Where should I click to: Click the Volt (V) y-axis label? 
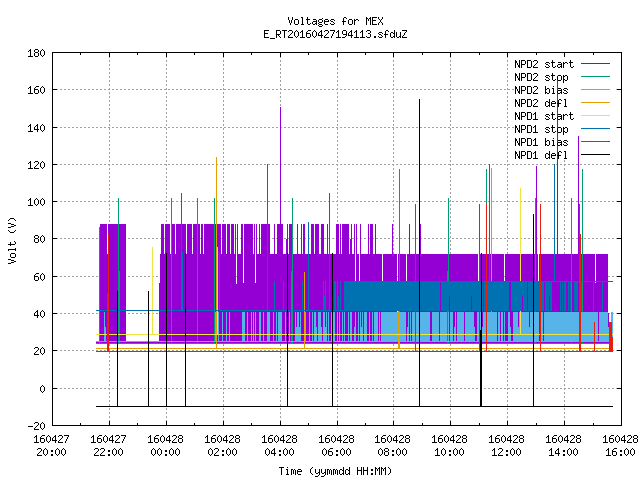pyautogui.click(x=12, y=240)
